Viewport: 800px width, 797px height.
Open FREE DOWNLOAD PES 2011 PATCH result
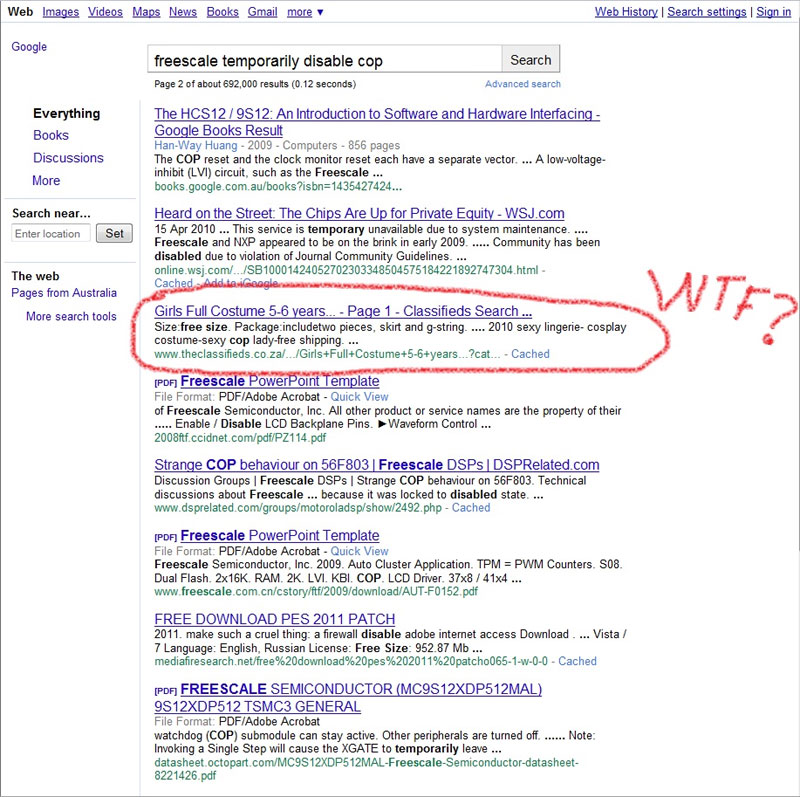[x=274, y=619]
